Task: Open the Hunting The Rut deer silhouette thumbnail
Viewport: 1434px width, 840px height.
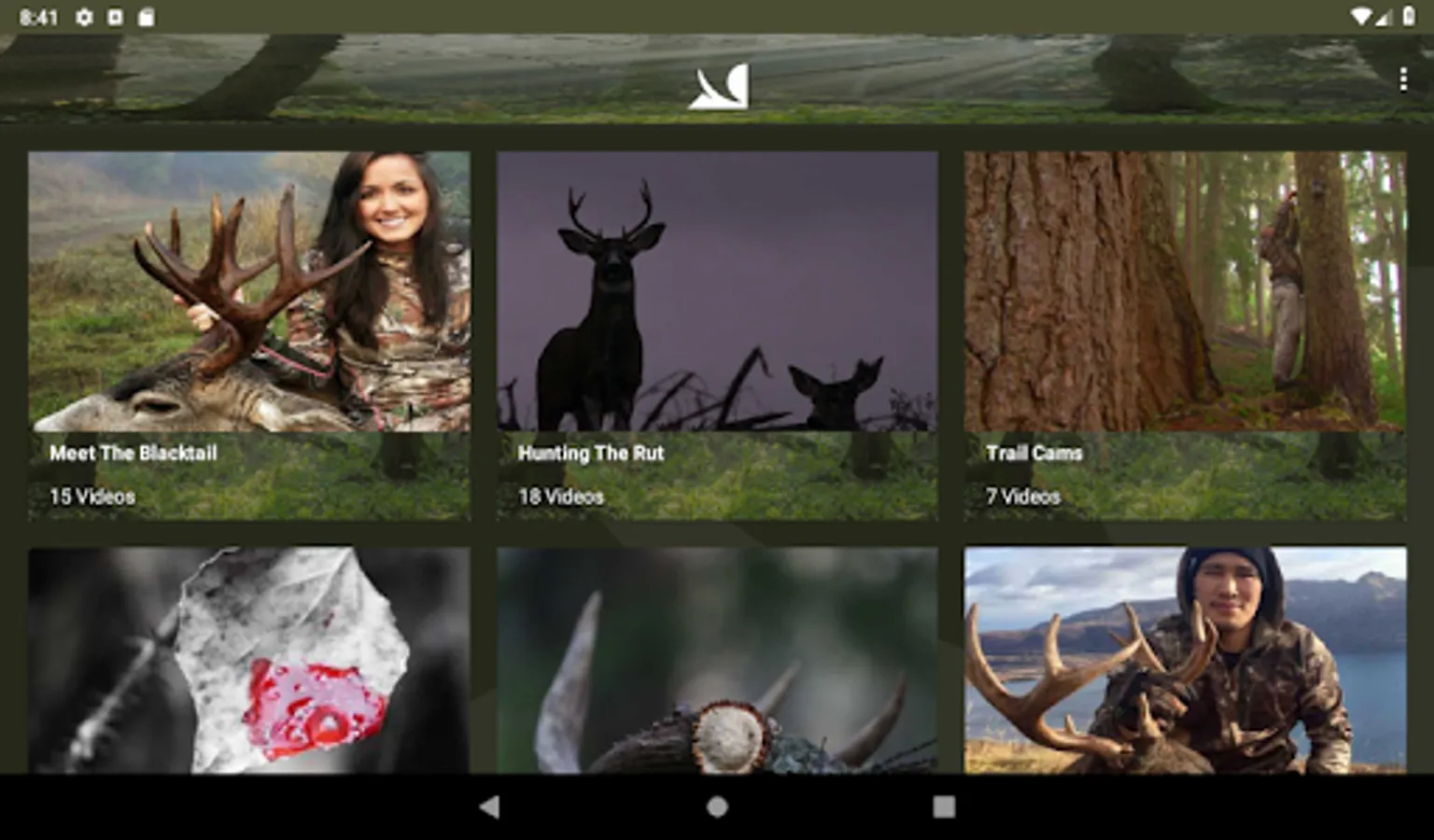Action: [x=717, y=291]
